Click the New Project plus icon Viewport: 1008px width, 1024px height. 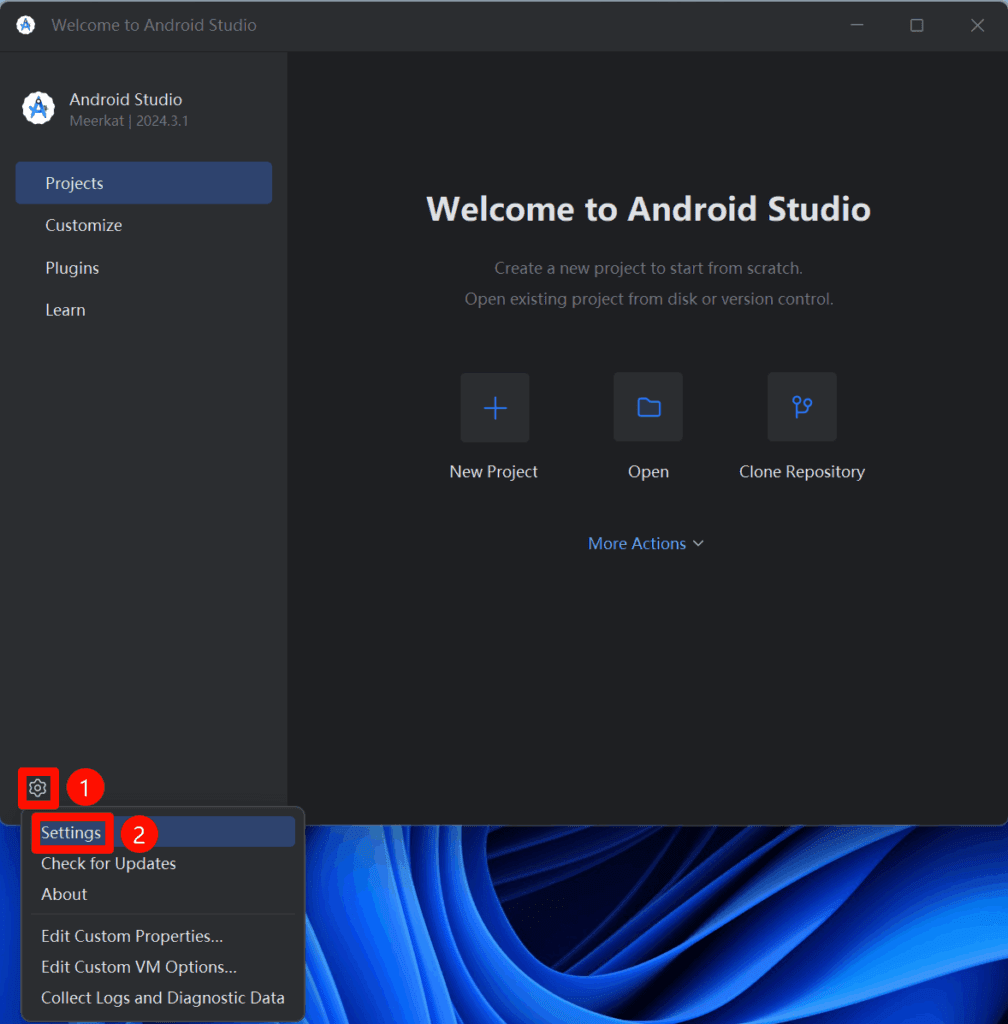(x=495, y=407)
